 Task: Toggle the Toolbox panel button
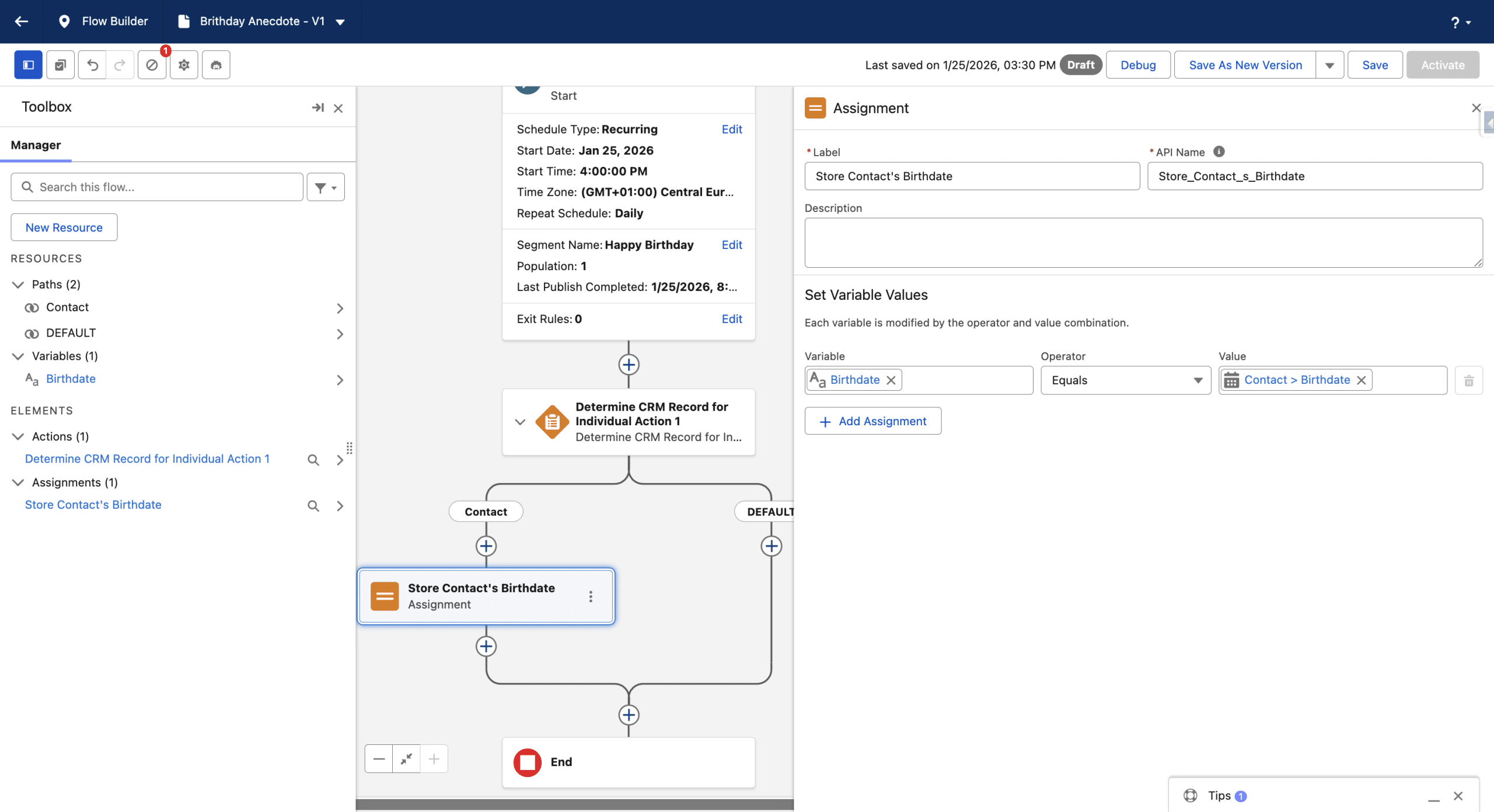(28, 65)
